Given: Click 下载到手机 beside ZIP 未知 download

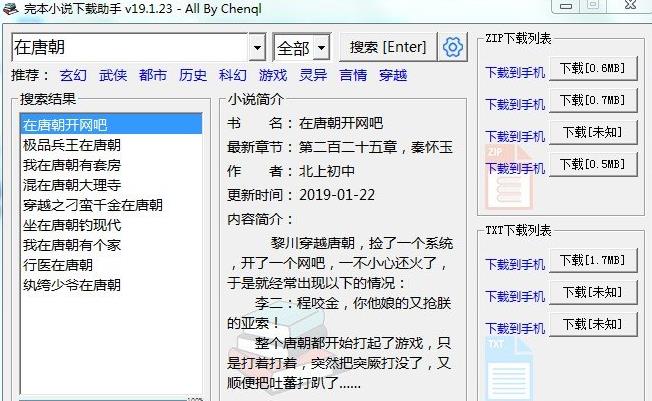Looking at the screenshot, I should pyautogui.click(x=515, y=136).
